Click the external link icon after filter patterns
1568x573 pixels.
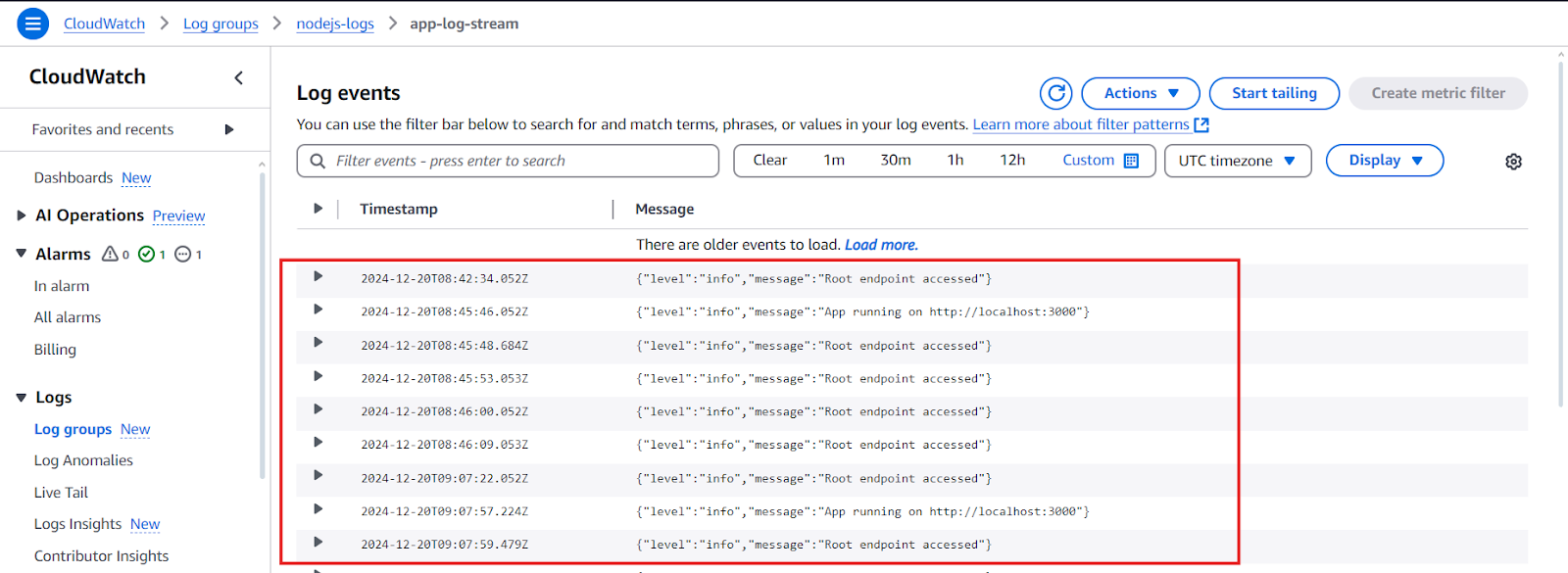pyautogui.click(x=1201, y=124)
